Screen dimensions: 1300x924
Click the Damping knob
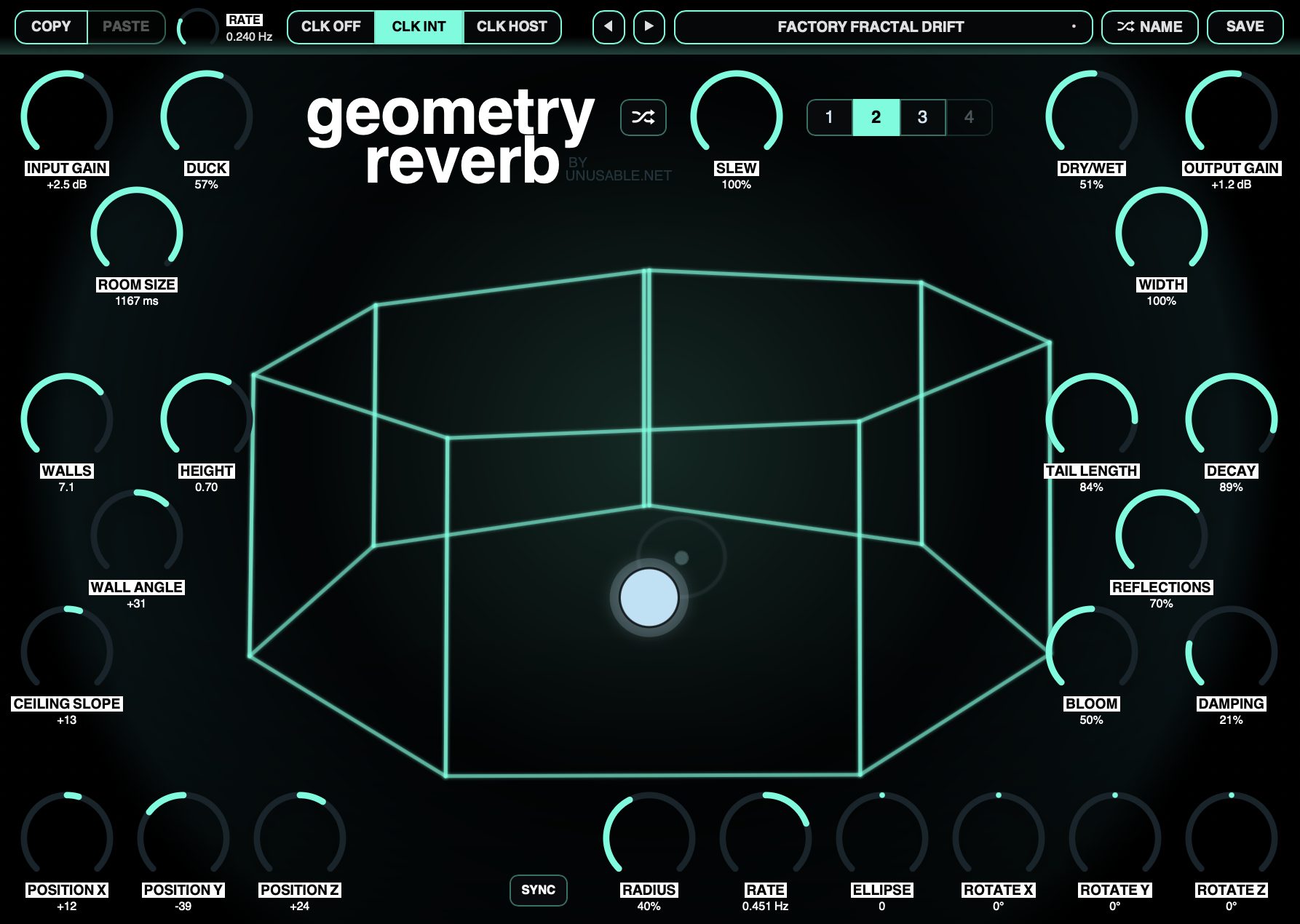point(1232,651)
